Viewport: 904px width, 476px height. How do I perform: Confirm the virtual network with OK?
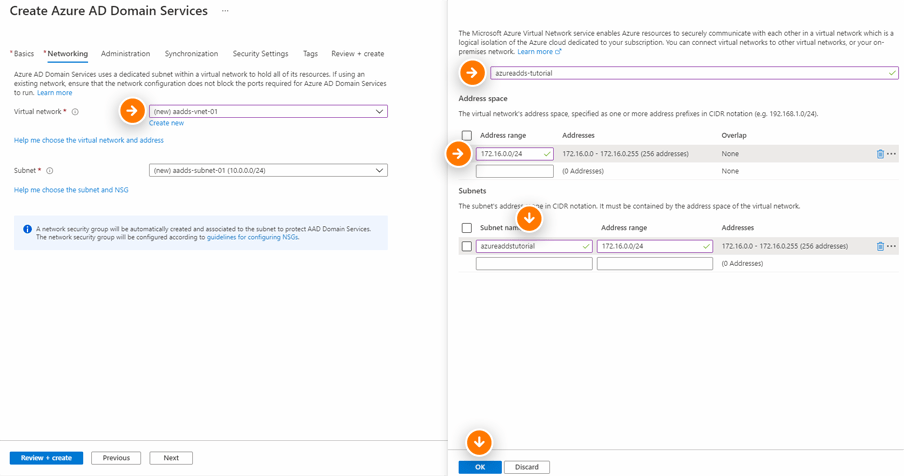pyautogui.click(x=480, y=467)
